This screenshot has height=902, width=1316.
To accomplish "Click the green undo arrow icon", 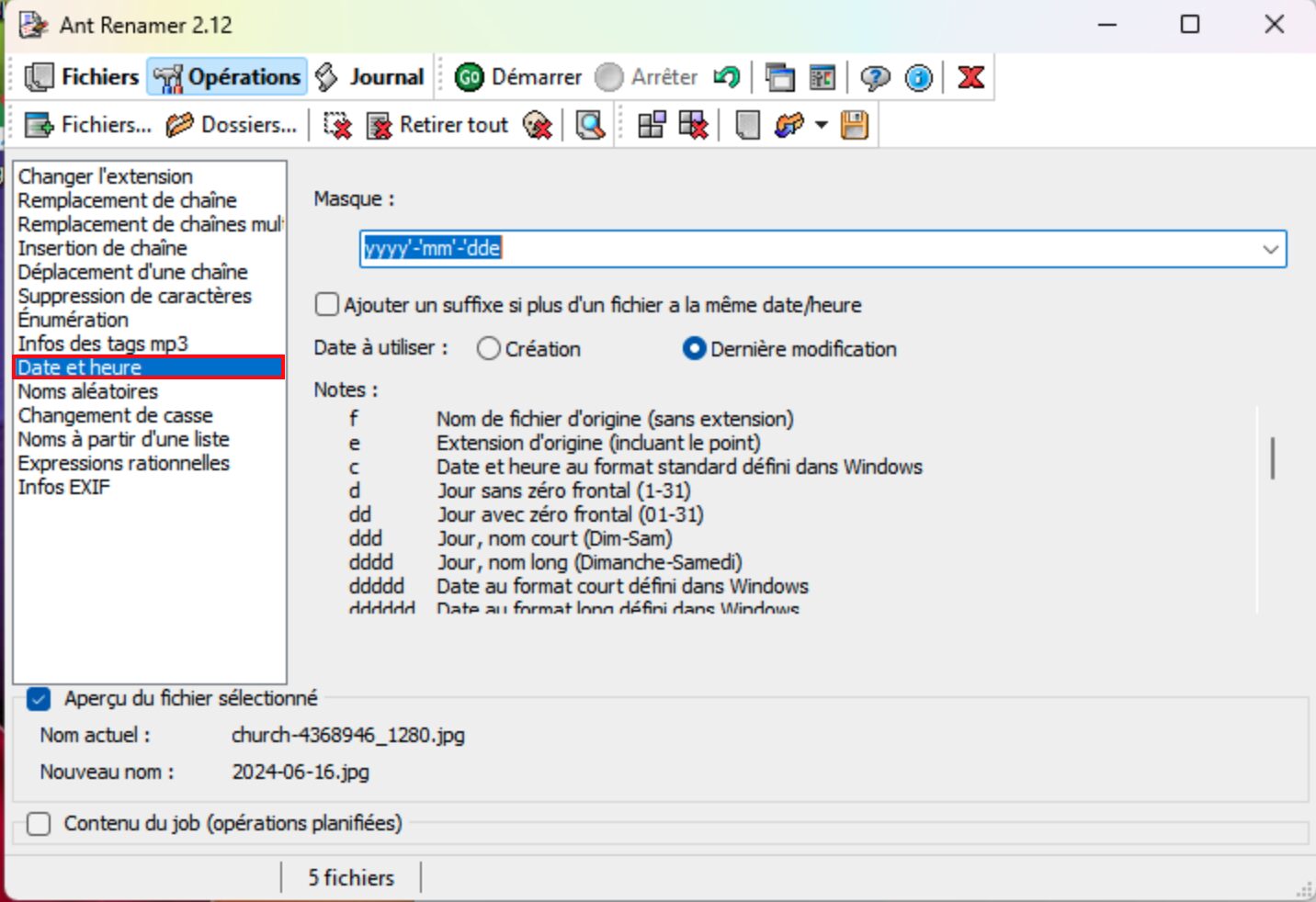I will tap(727, 77).
